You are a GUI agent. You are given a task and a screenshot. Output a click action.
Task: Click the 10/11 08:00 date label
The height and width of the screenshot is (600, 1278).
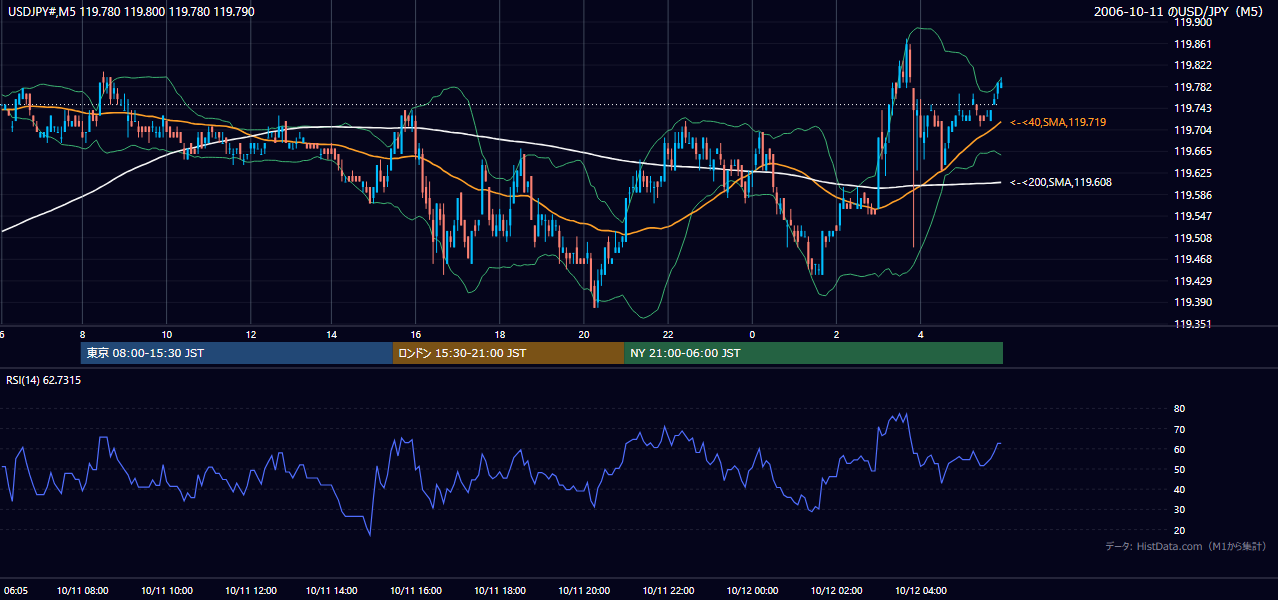point(83,591)
